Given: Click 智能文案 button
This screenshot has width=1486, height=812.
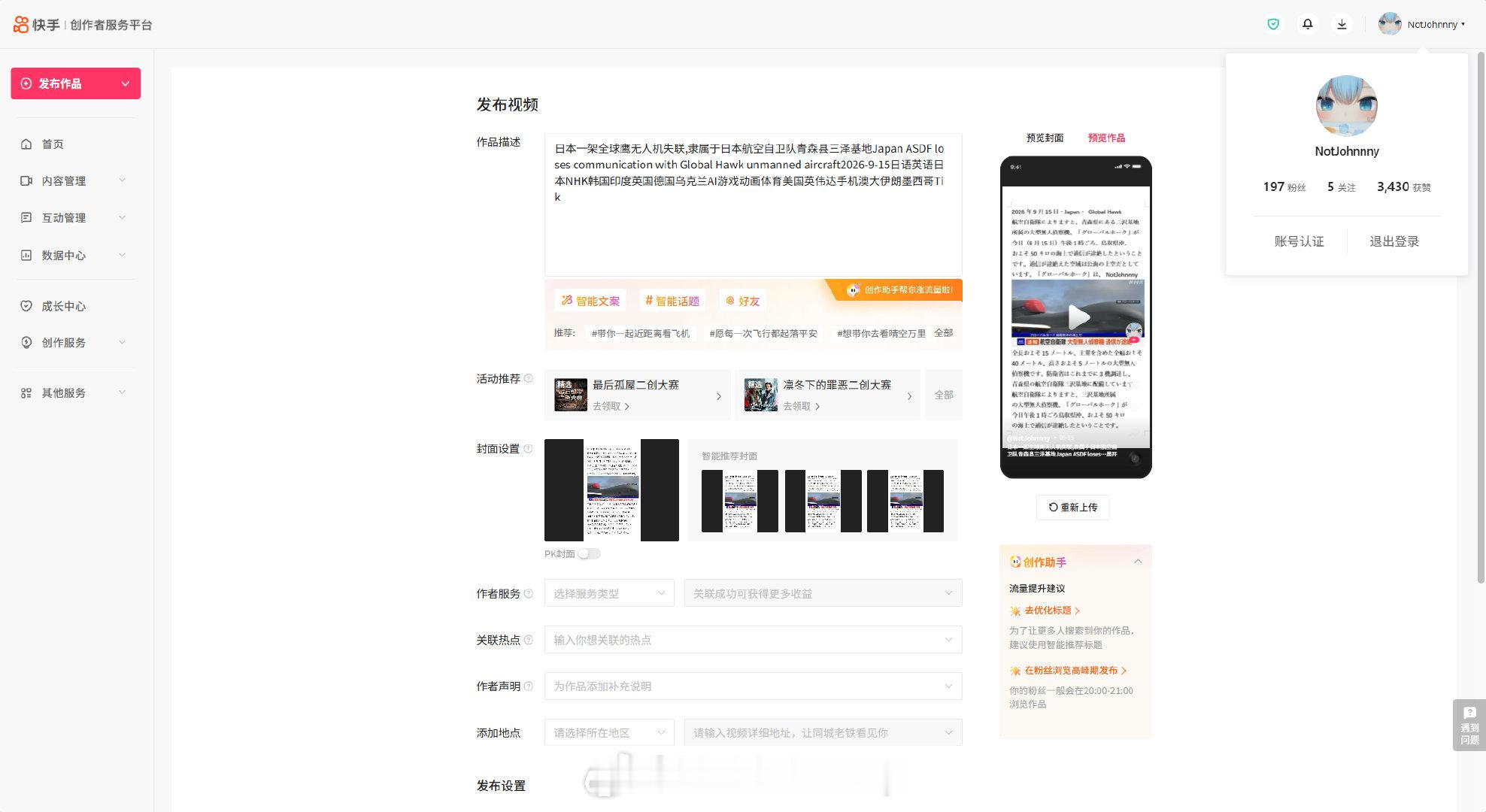Looking at the screenshot, I should (x=591, y=301).
